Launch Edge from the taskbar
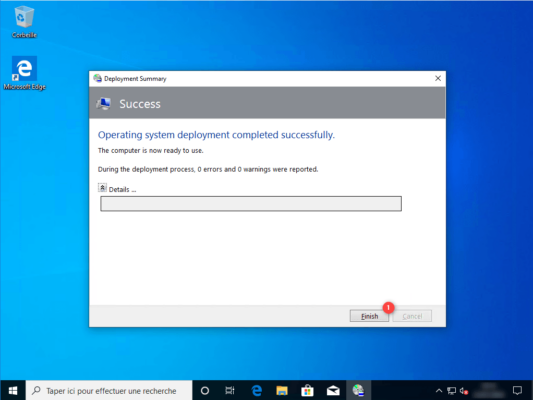This screenshot has width=533, height=400. tap(257, 390)
